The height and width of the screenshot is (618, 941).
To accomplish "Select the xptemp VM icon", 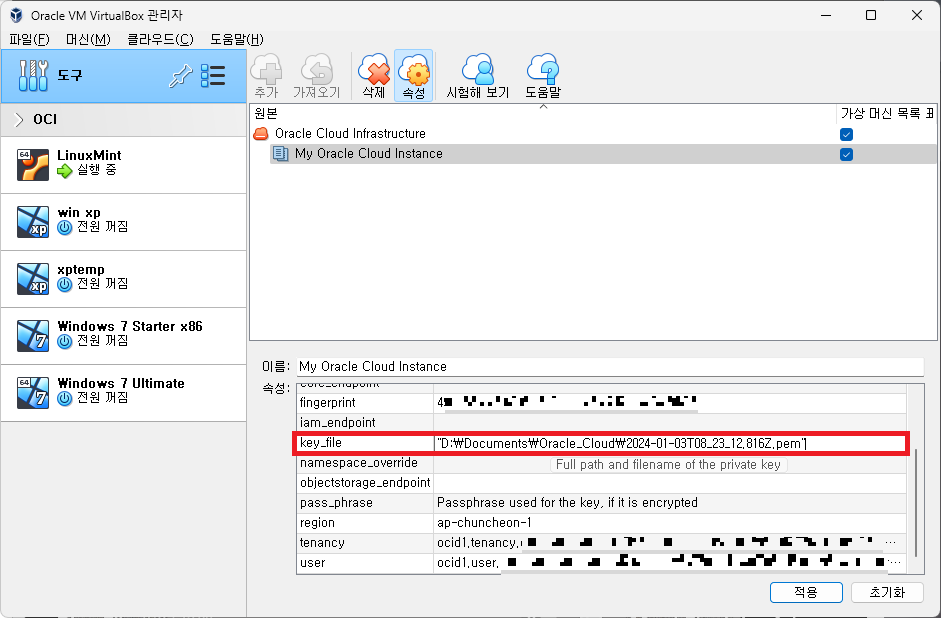I will tap(33, 279).
